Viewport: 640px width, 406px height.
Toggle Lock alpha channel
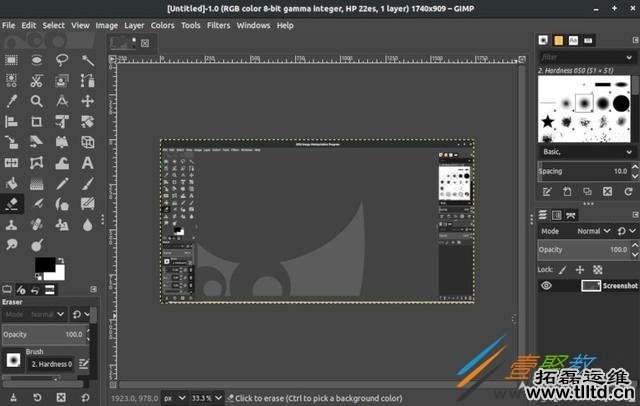click(598, 270)
